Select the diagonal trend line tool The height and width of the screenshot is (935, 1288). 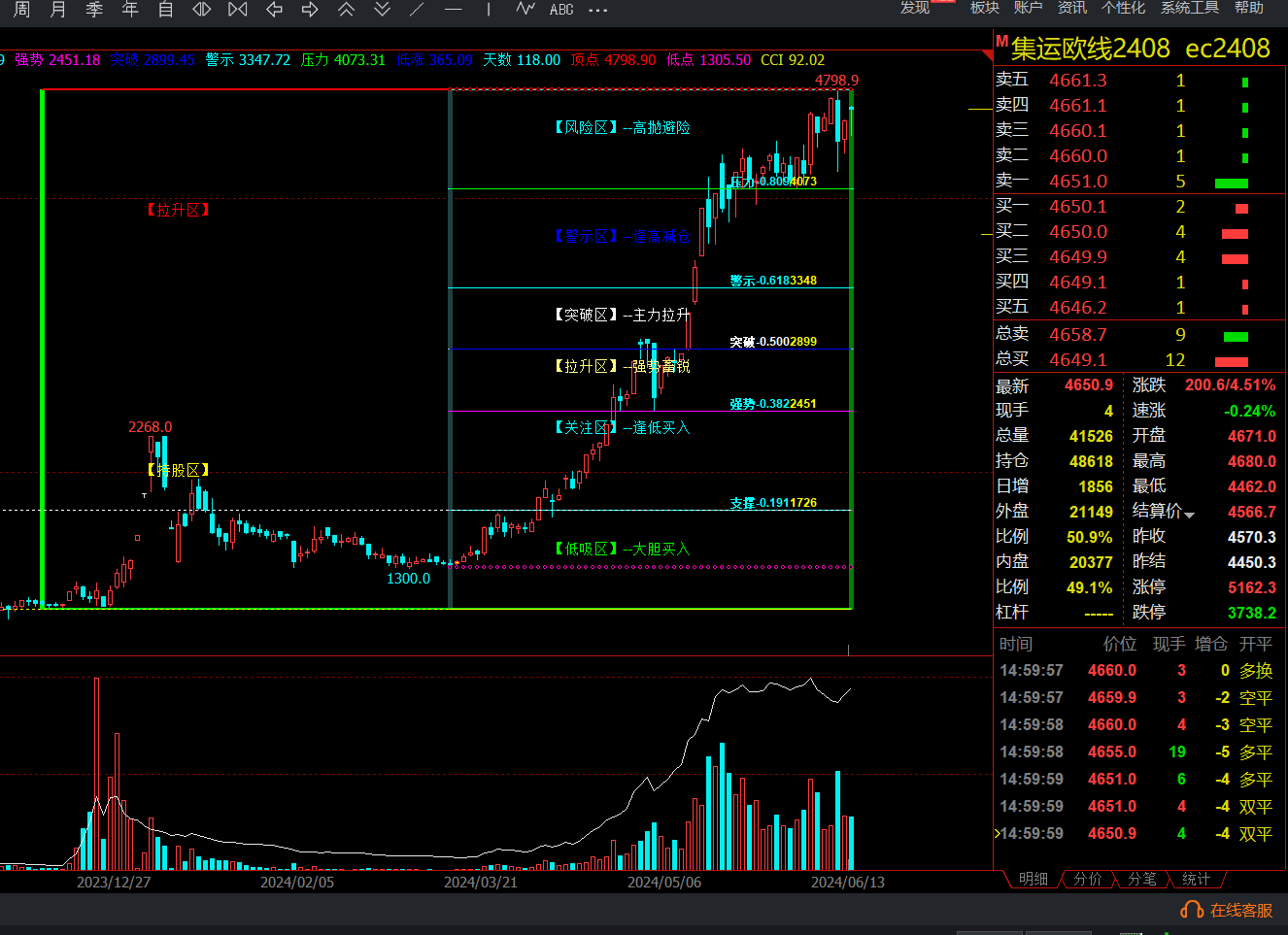[417, 9]
